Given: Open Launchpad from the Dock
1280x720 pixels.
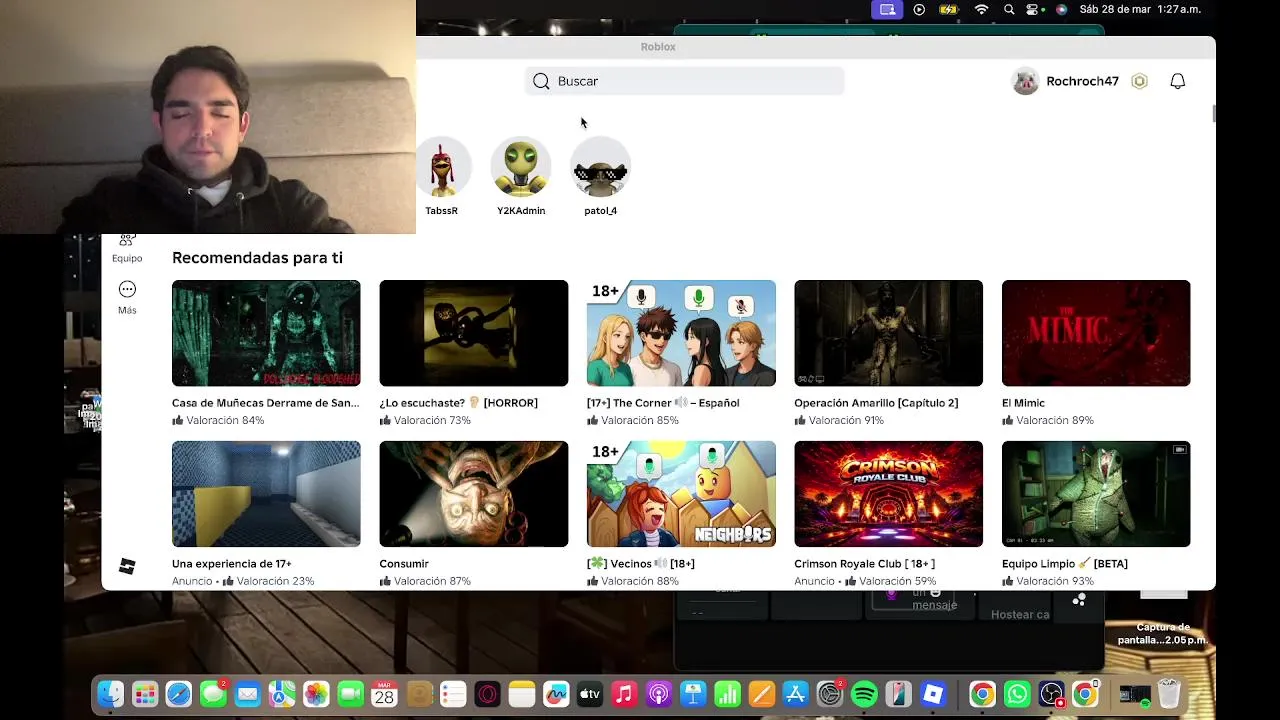Looking at the screenshot, I should [x=145, y=694].
